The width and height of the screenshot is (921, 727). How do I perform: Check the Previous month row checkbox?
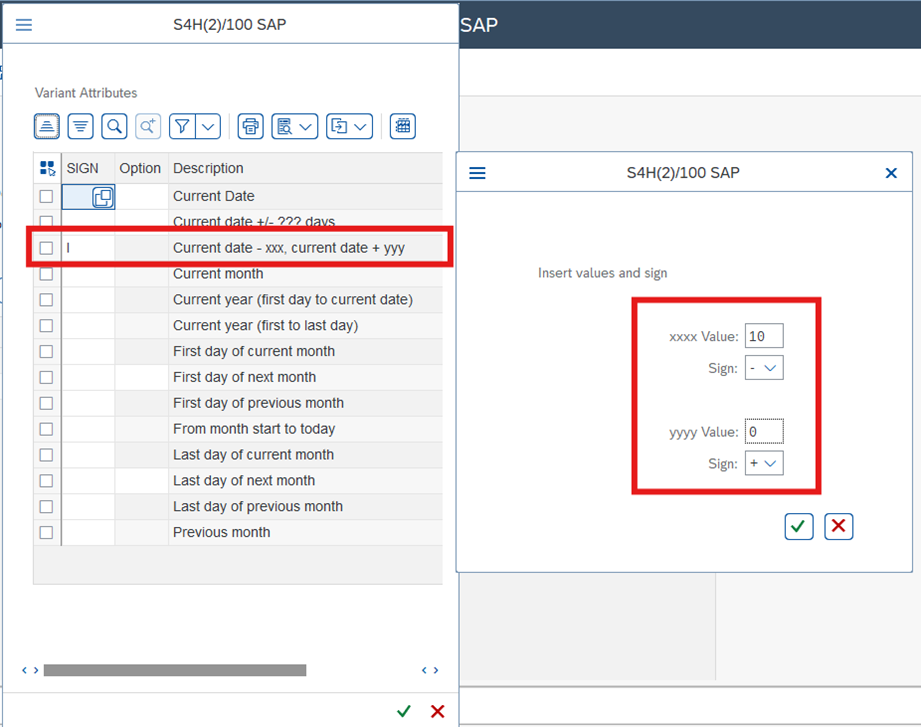click(46, 532)
